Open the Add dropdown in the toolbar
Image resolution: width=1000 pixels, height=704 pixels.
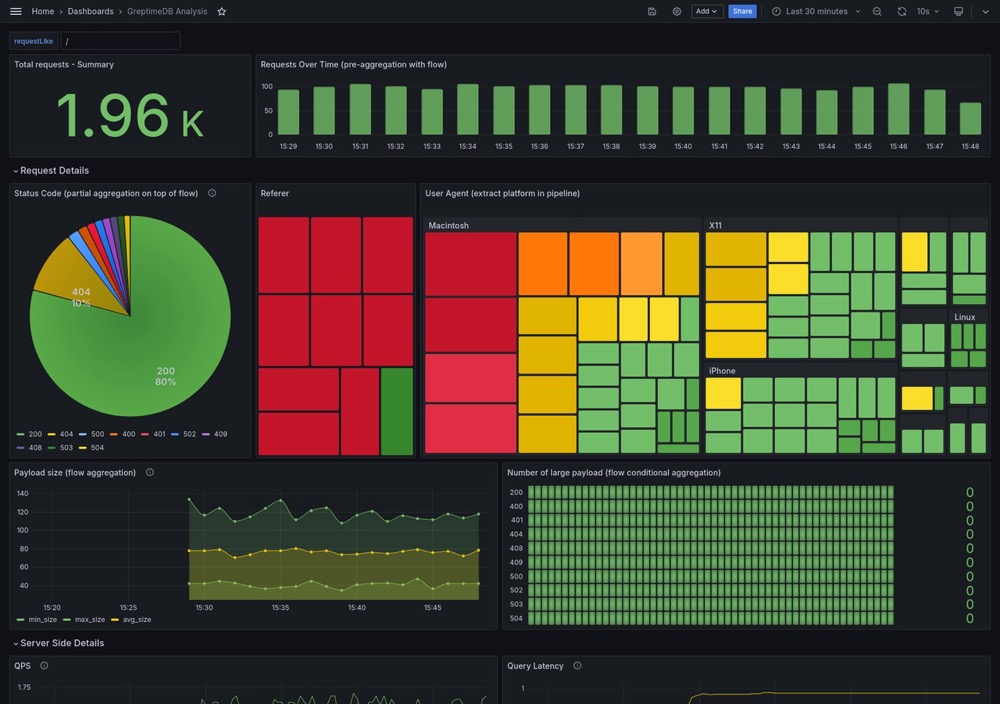click(707, 11)
